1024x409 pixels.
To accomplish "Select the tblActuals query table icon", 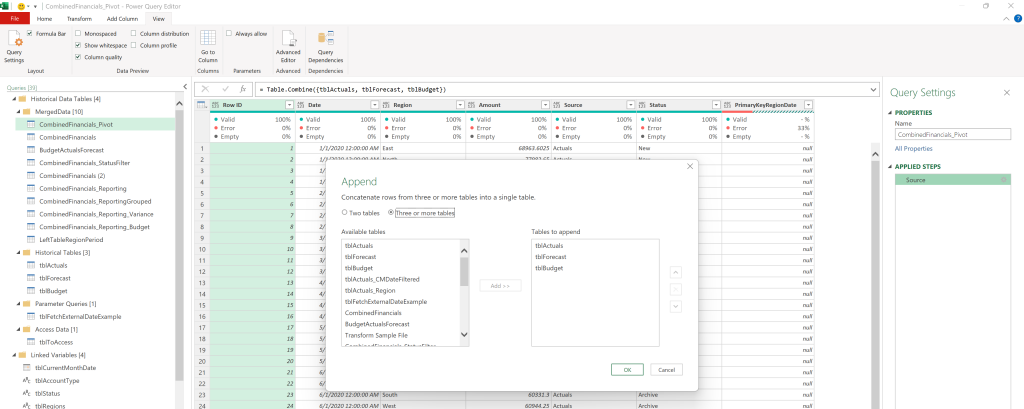I will pyautogui.click(x=30, y=265).
